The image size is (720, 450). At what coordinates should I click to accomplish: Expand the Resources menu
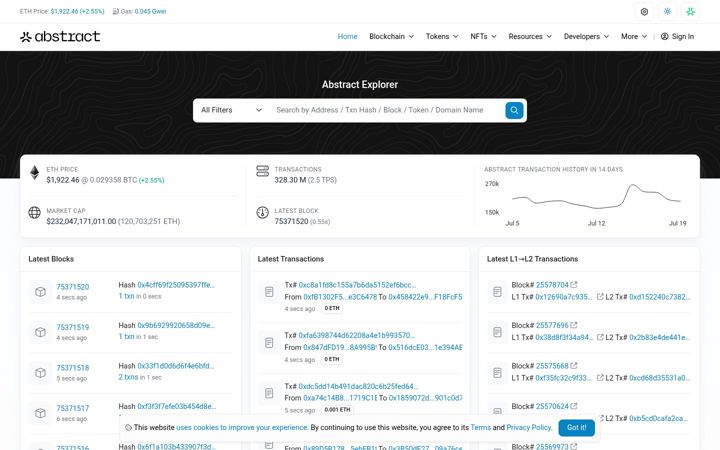pos(530,36)
